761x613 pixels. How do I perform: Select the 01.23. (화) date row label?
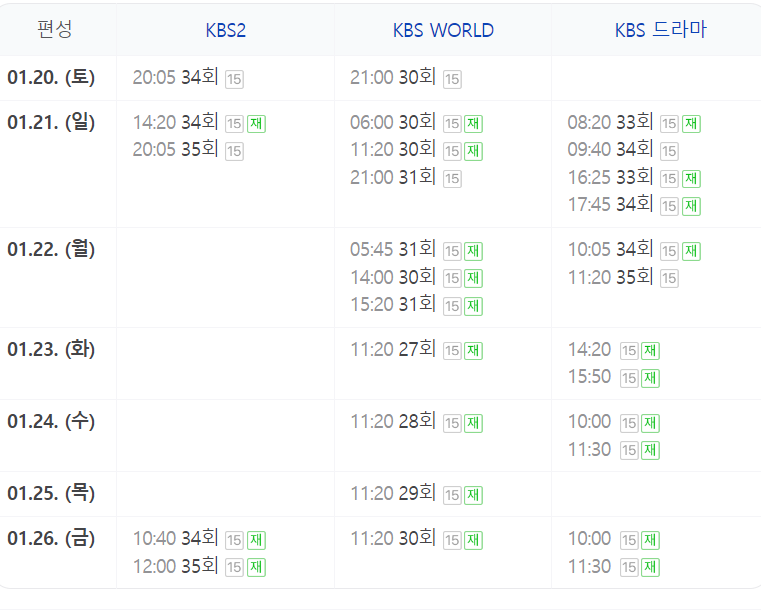(x=51, y=349)
